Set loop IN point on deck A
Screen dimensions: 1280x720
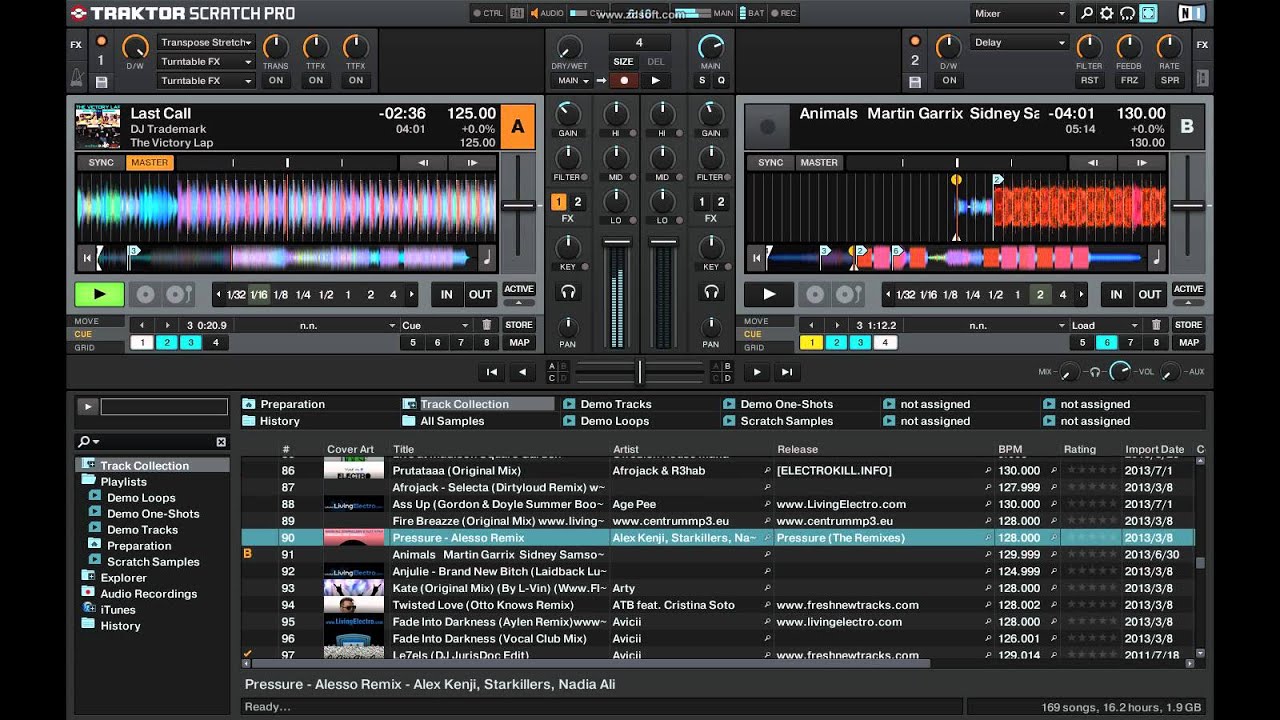click(x=446, y=294)
